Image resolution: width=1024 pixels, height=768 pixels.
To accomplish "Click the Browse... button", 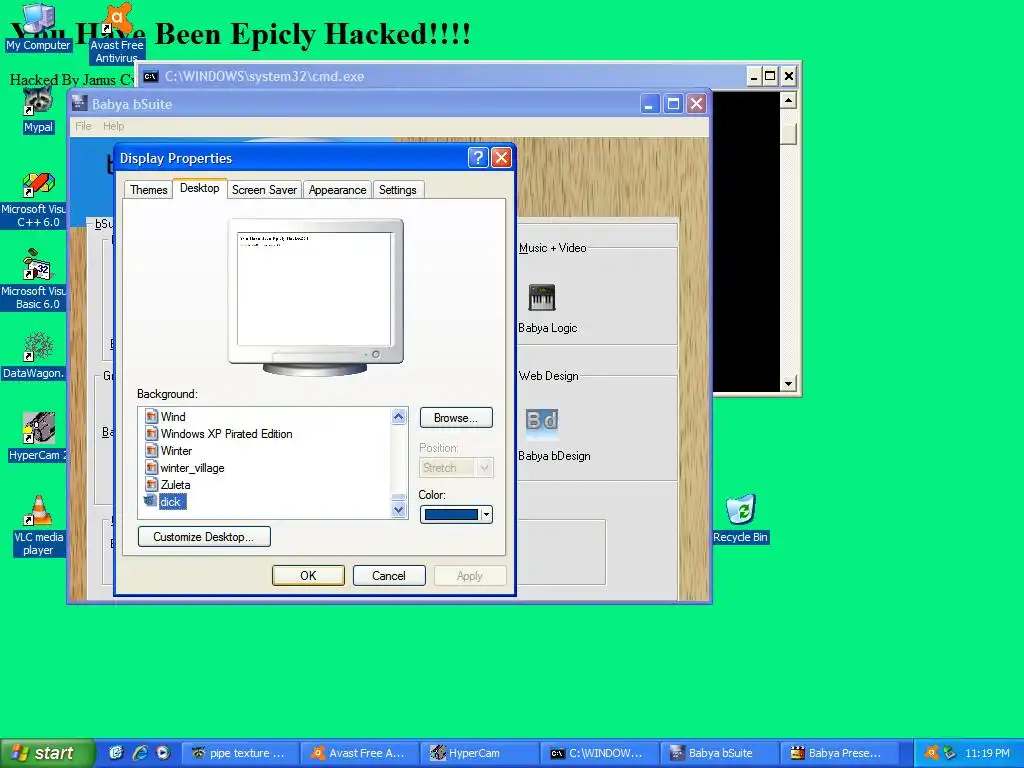I will coord(456,418).
